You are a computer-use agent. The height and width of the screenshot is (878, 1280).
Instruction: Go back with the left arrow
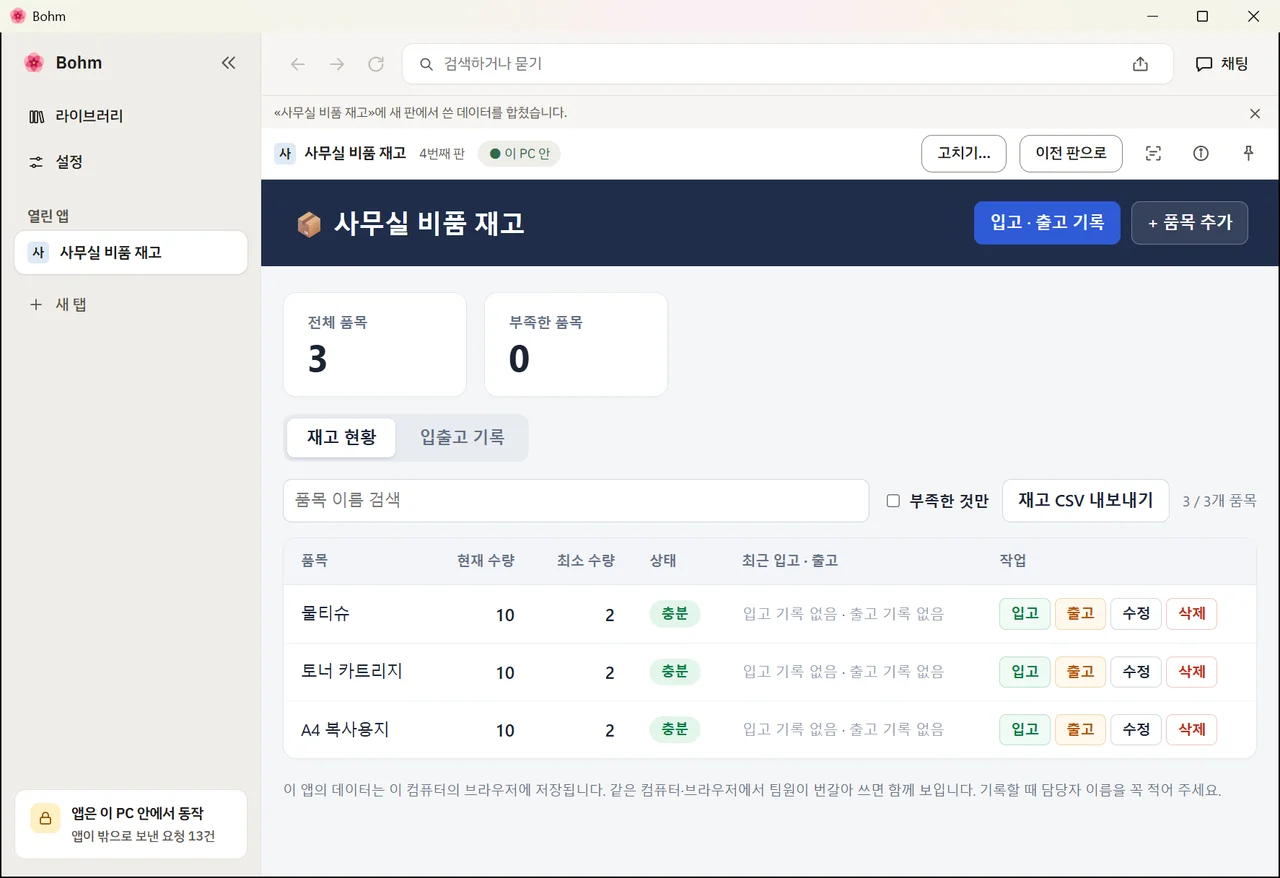click(x=298, y=64)
